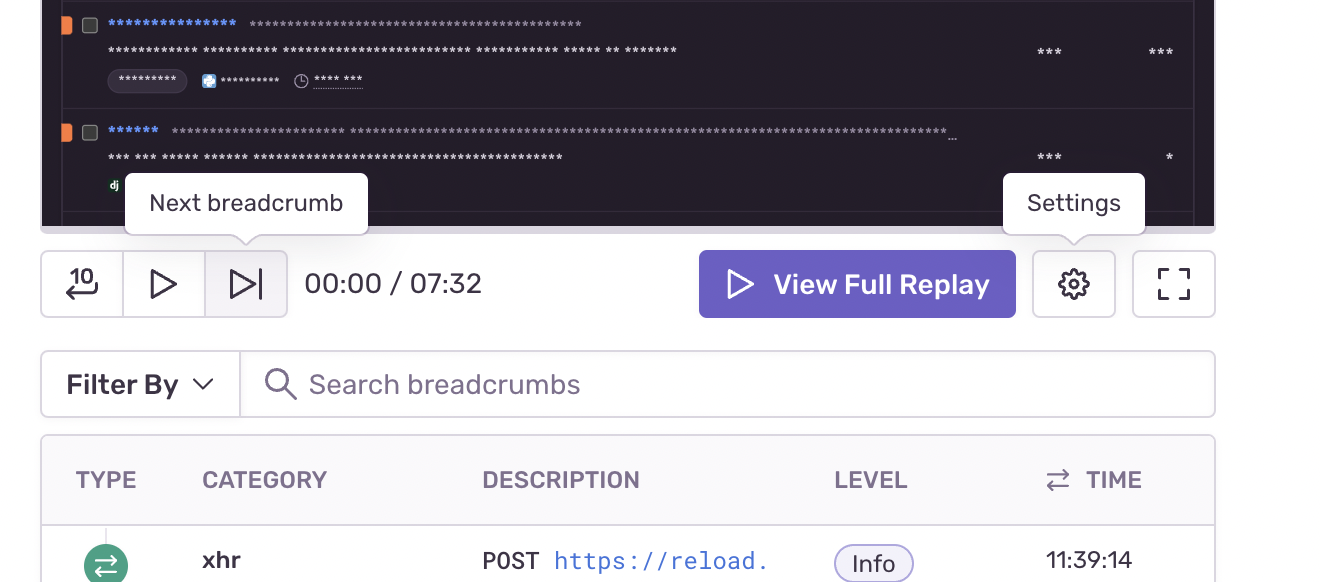Image resolution: width=1320 pixels, height=582 pixels.
Task: Rewind the replay 10 seconds
Action: pos(81,284)
